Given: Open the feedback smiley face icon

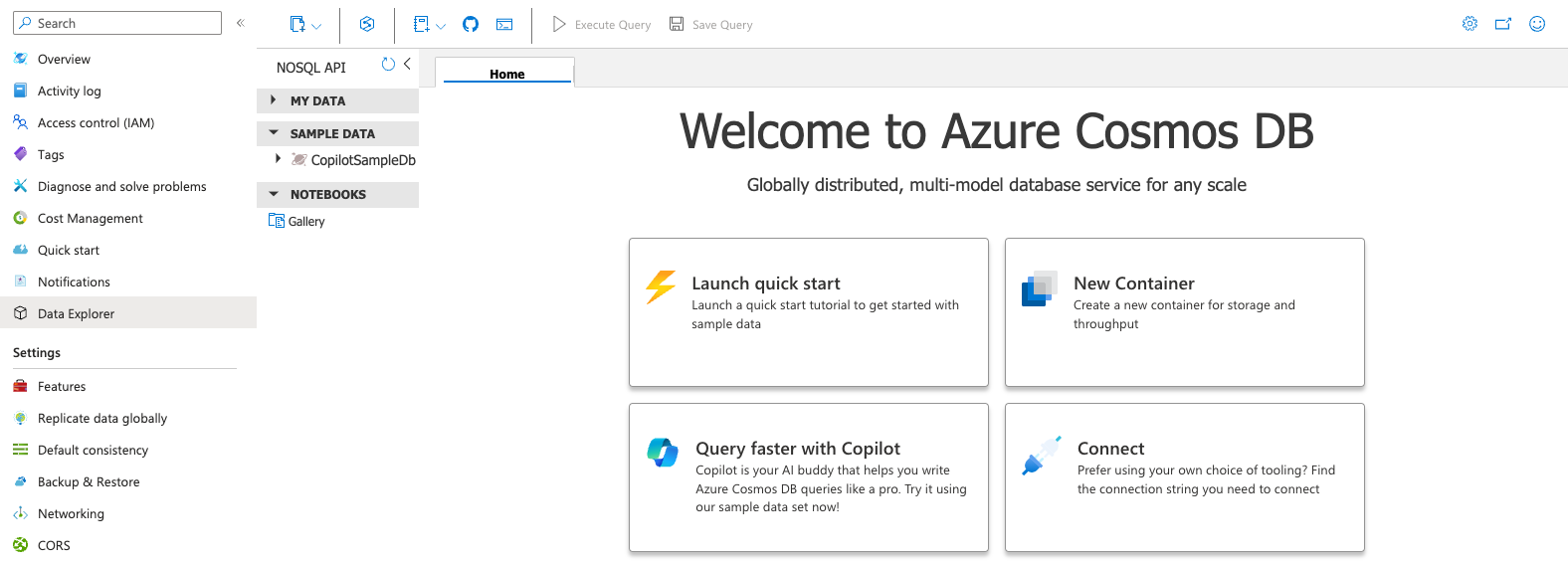Looking at the screenshot, I should (x=1537, y=24).
